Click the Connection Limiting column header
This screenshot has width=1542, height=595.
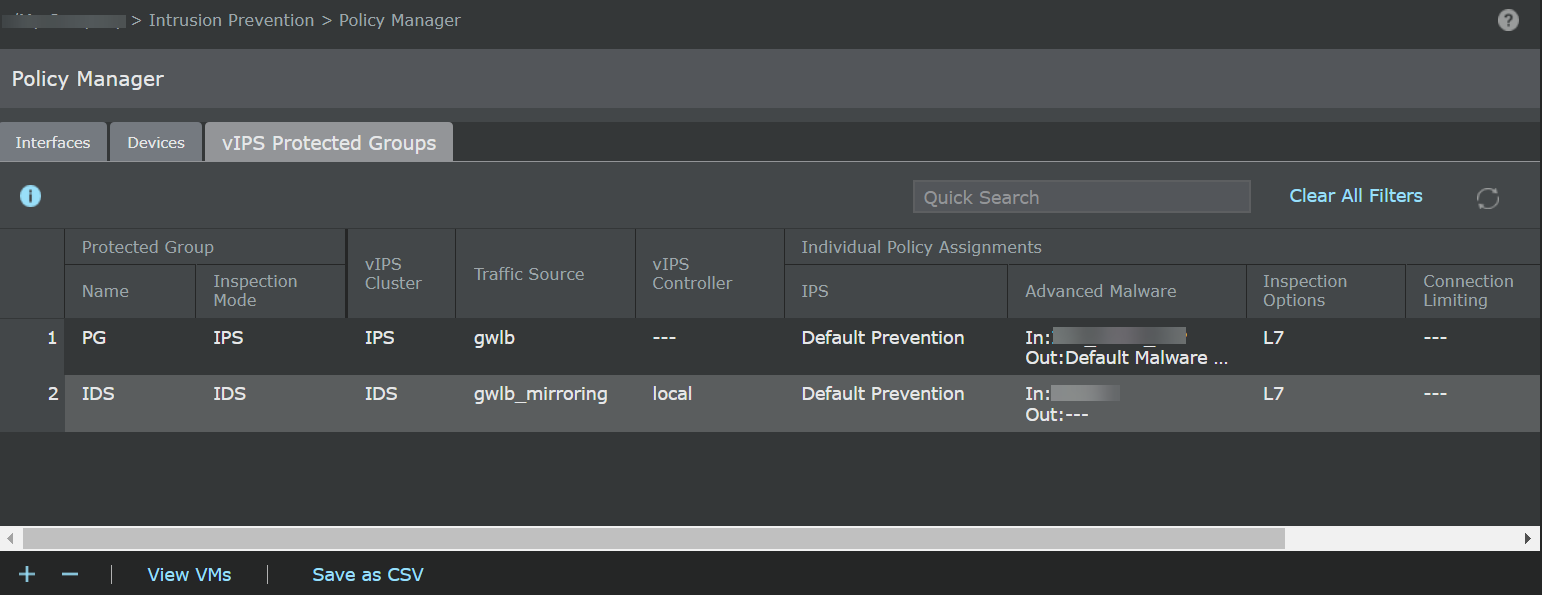click(x=1472, y=291)
